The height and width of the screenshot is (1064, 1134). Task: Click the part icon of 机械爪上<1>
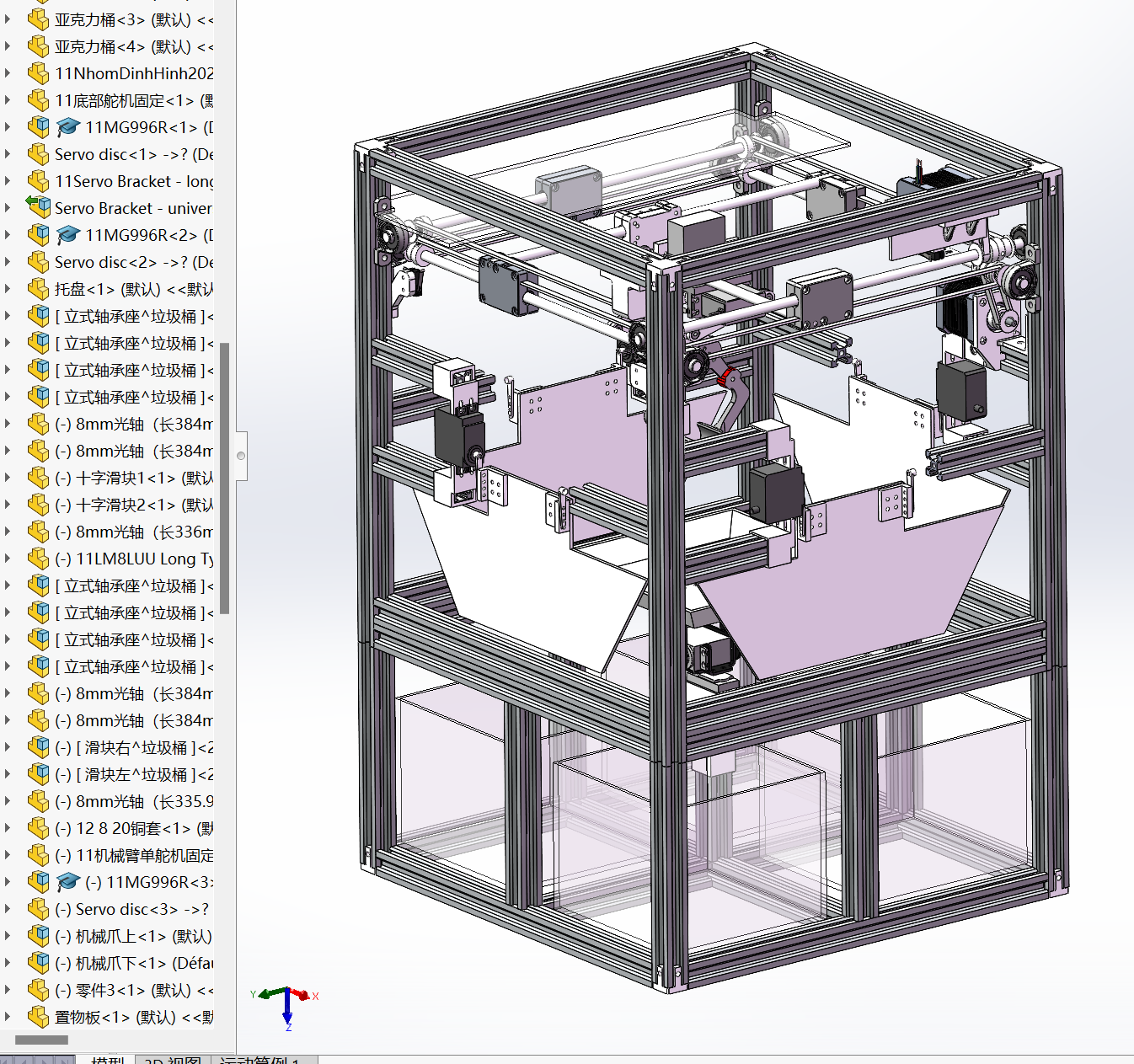(x=38, y=936)
